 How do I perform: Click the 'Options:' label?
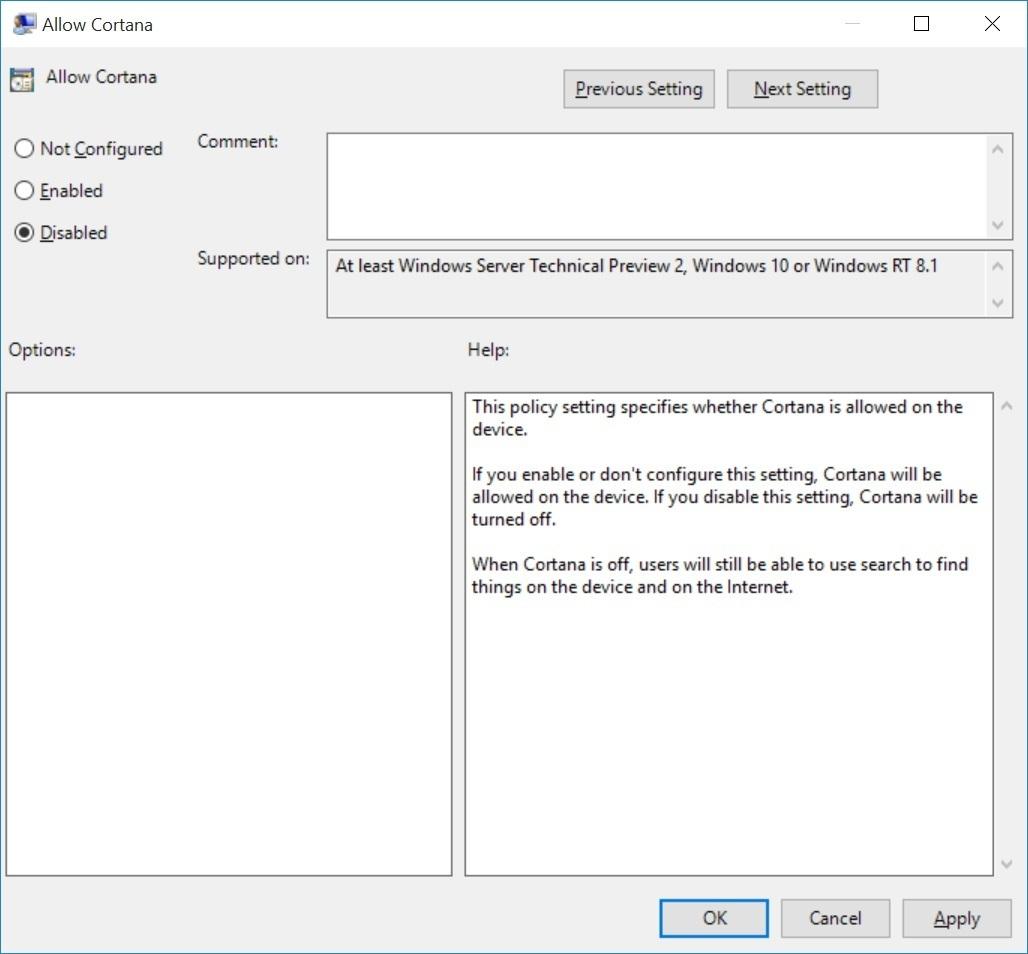[42, 350]
